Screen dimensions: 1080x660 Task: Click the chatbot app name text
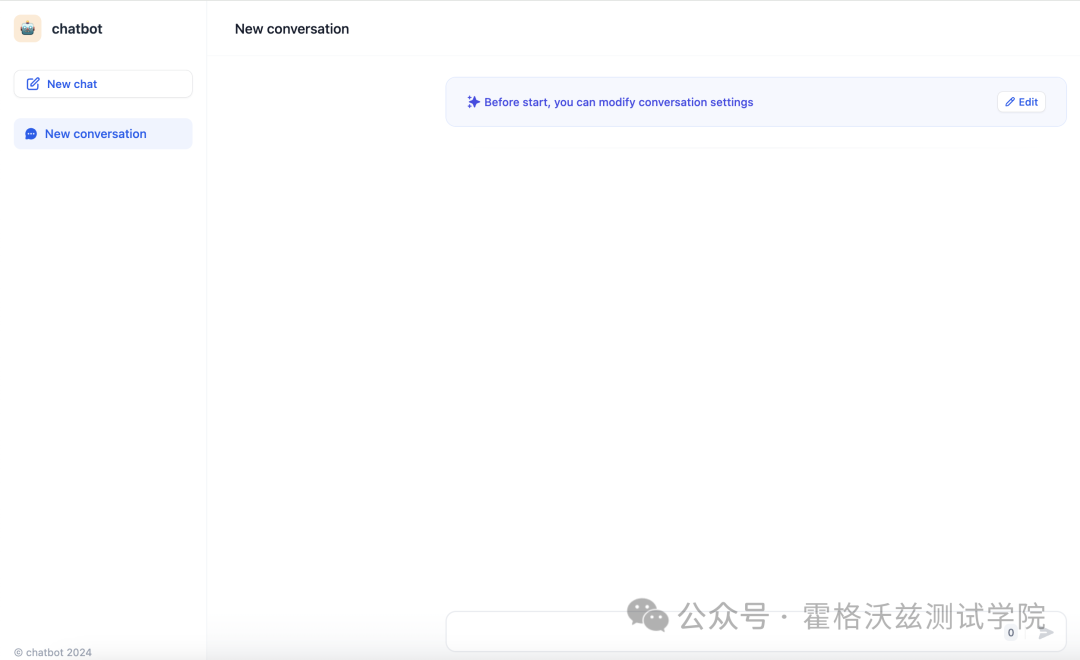click(76, 29)
